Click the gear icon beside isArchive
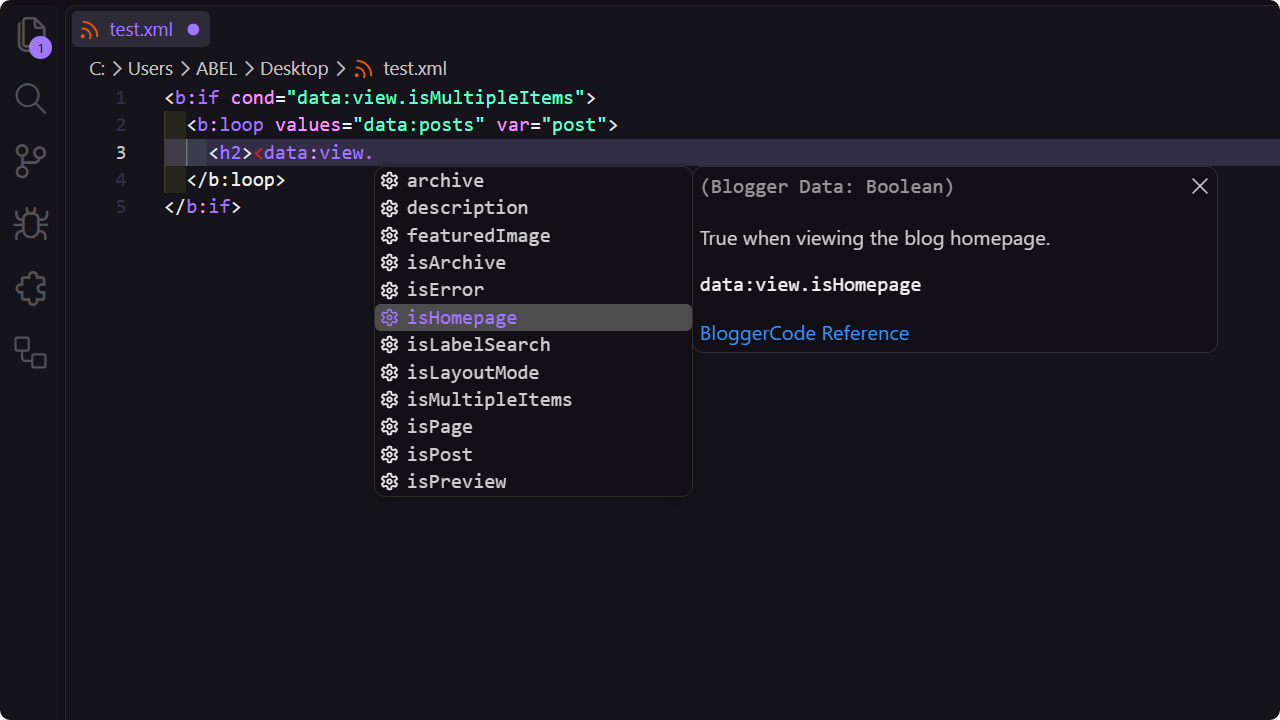This screenshot has width=1280, height=720. tap(390, 263)
